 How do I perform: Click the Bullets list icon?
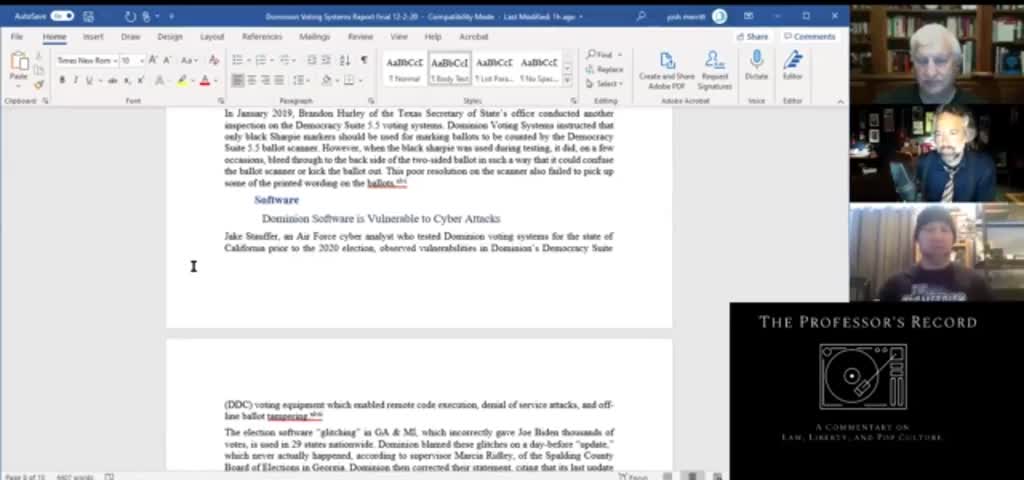(237, 60)
